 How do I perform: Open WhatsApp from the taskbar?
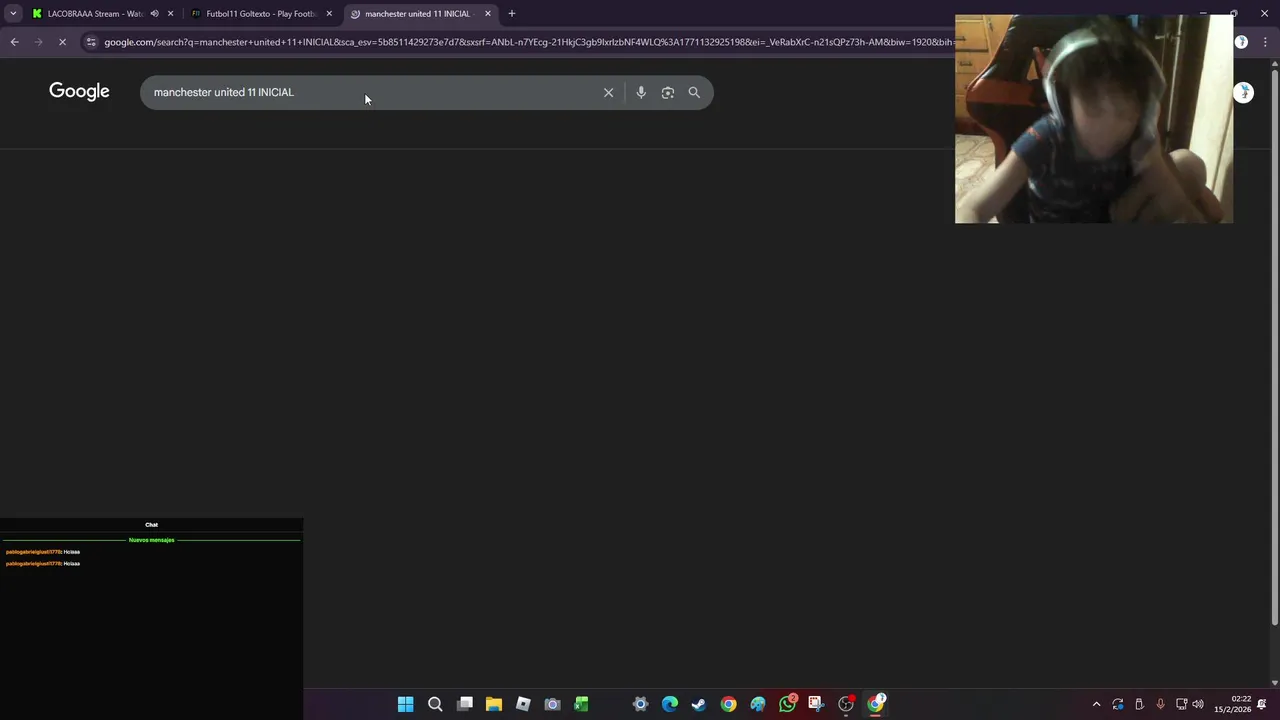click(x=788, y=704)
